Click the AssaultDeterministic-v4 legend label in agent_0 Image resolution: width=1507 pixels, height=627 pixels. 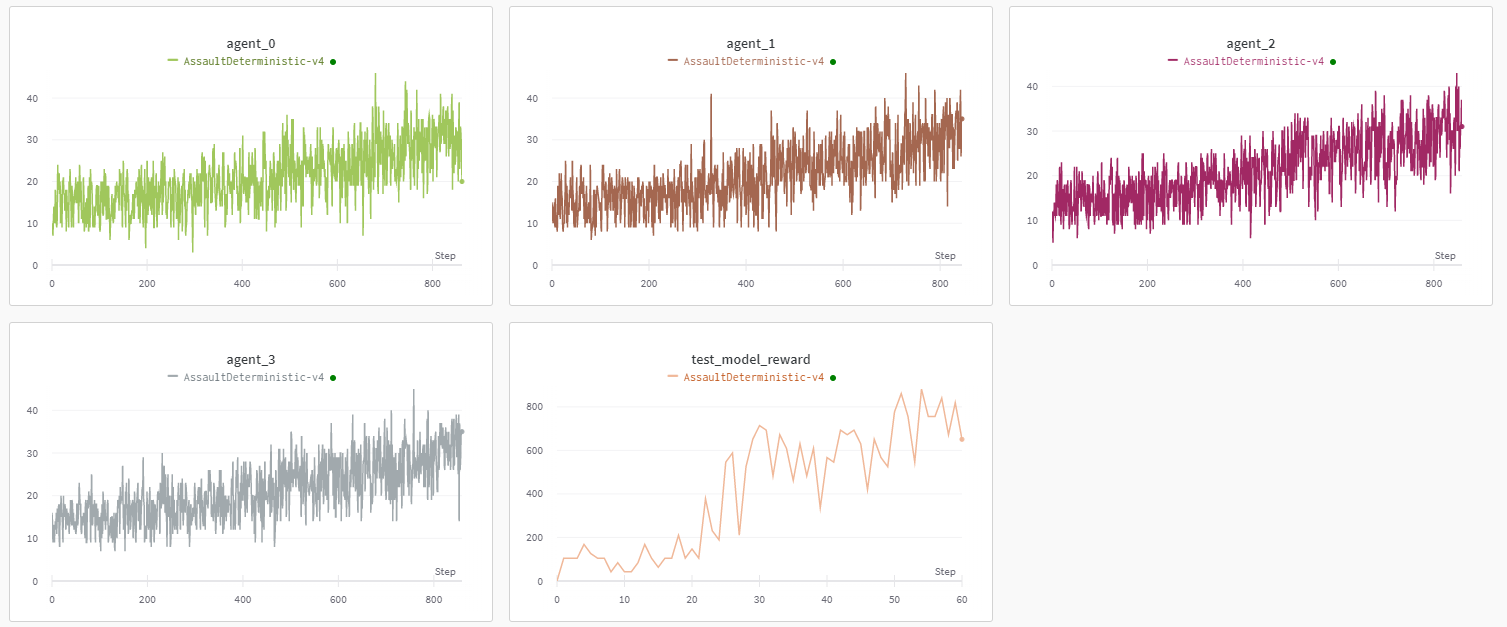click(x=254, y=61)
